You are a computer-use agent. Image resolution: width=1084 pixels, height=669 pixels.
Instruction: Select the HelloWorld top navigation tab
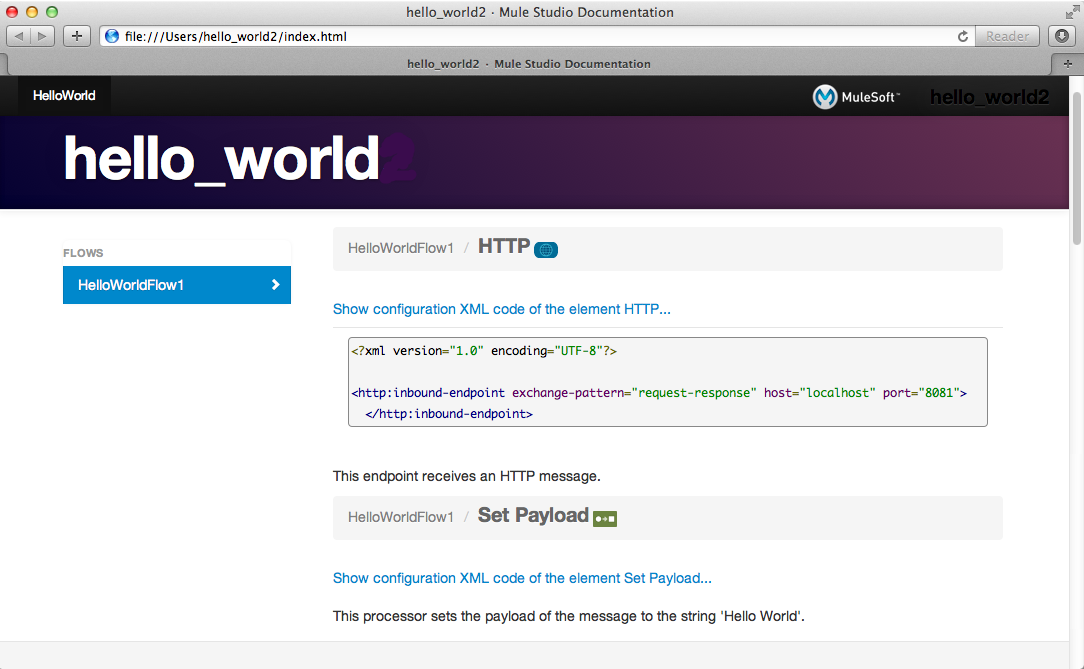tap(64, 96)
